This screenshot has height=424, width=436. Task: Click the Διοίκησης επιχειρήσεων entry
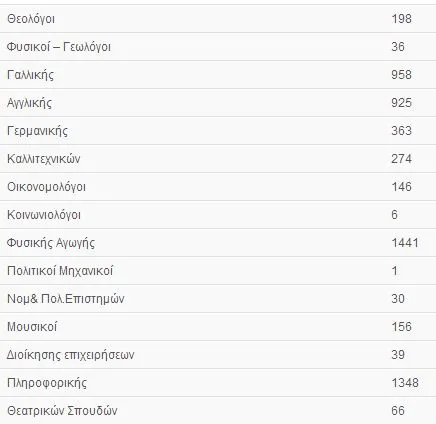click(x=218, y=355)
